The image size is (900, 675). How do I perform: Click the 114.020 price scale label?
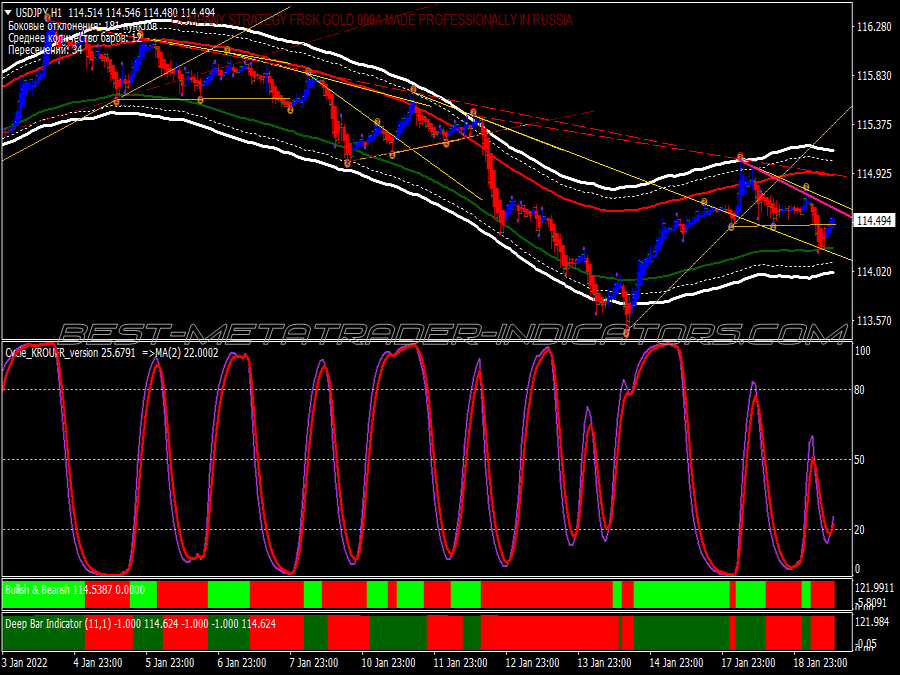pyautogui.click(x=874, y=271)
